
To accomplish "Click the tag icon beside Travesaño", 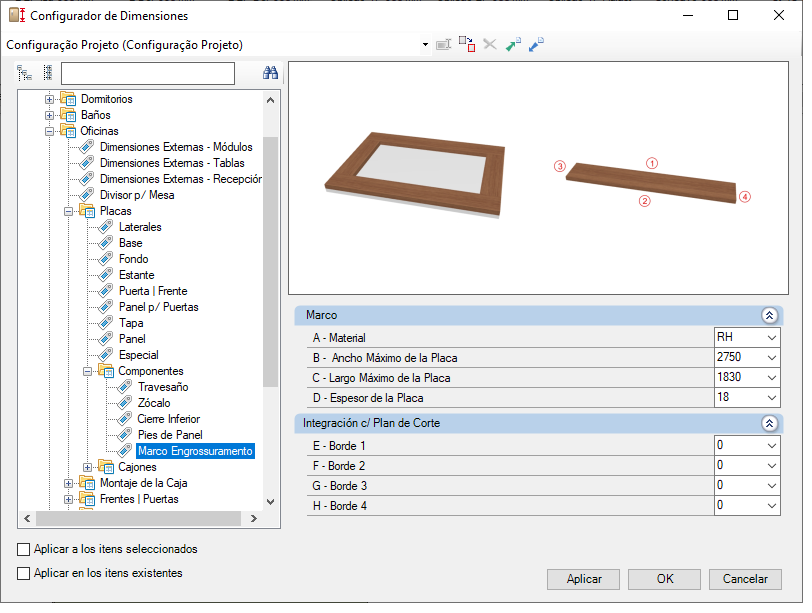I will coord(125,387).
